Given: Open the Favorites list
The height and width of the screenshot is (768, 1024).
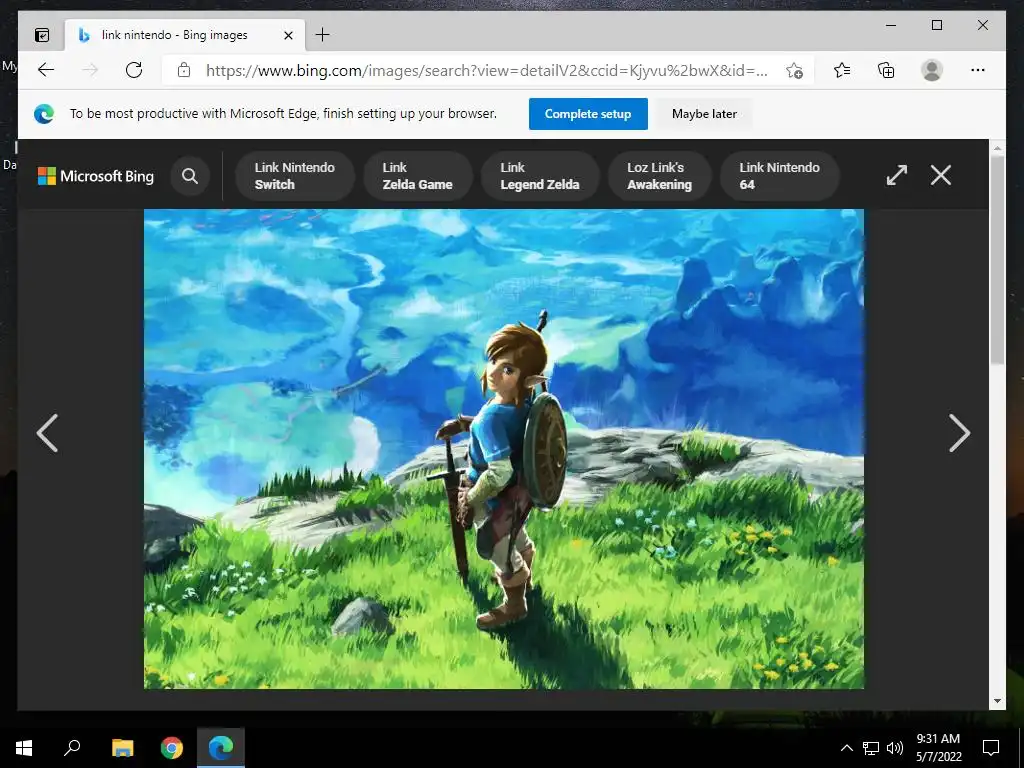Looking at the screenshot, I should click(842, 70).
